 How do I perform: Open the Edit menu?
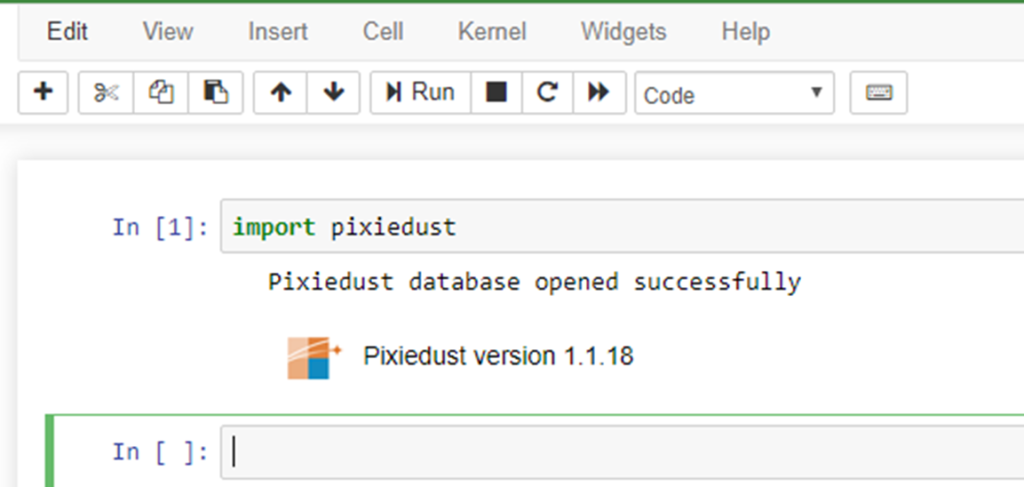click(67, 31)
